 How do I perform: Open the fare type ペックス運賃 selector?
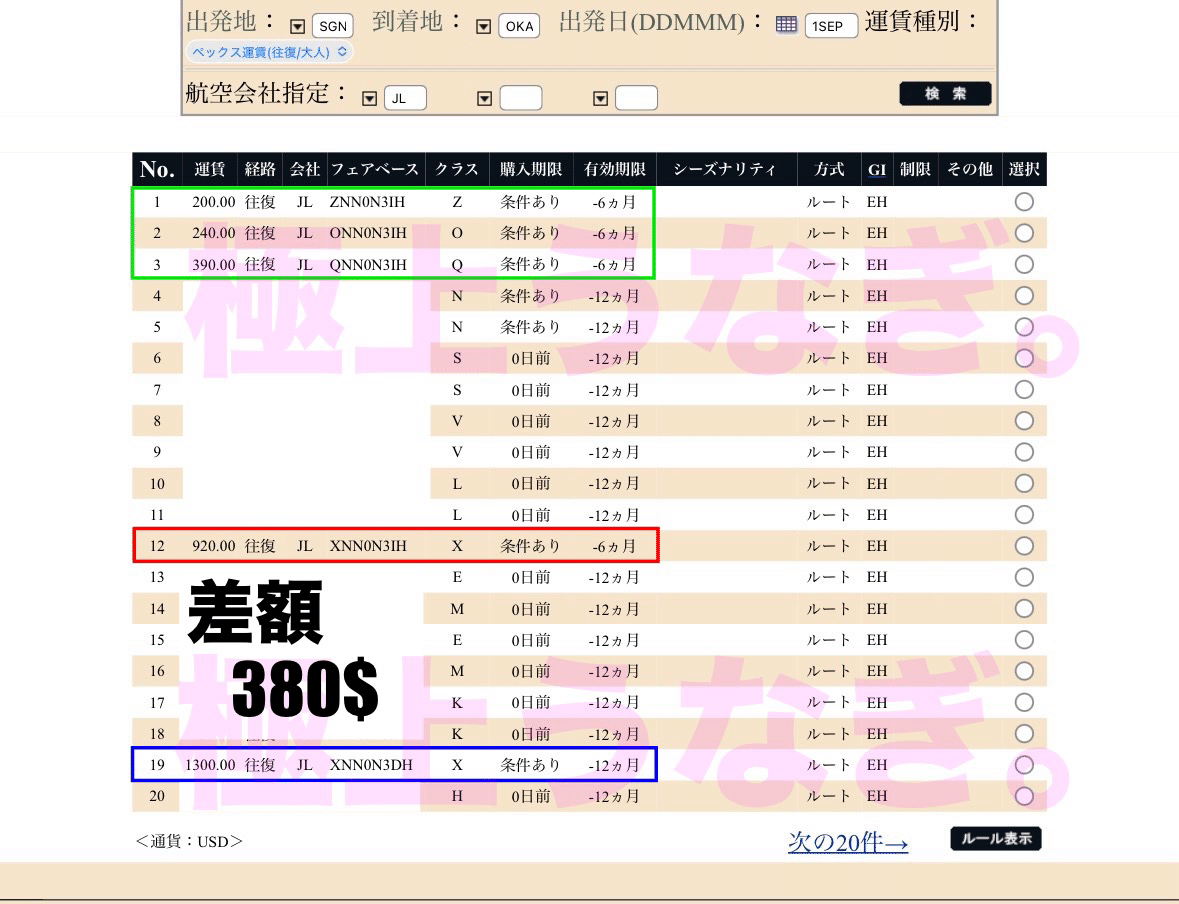(268, 52)
